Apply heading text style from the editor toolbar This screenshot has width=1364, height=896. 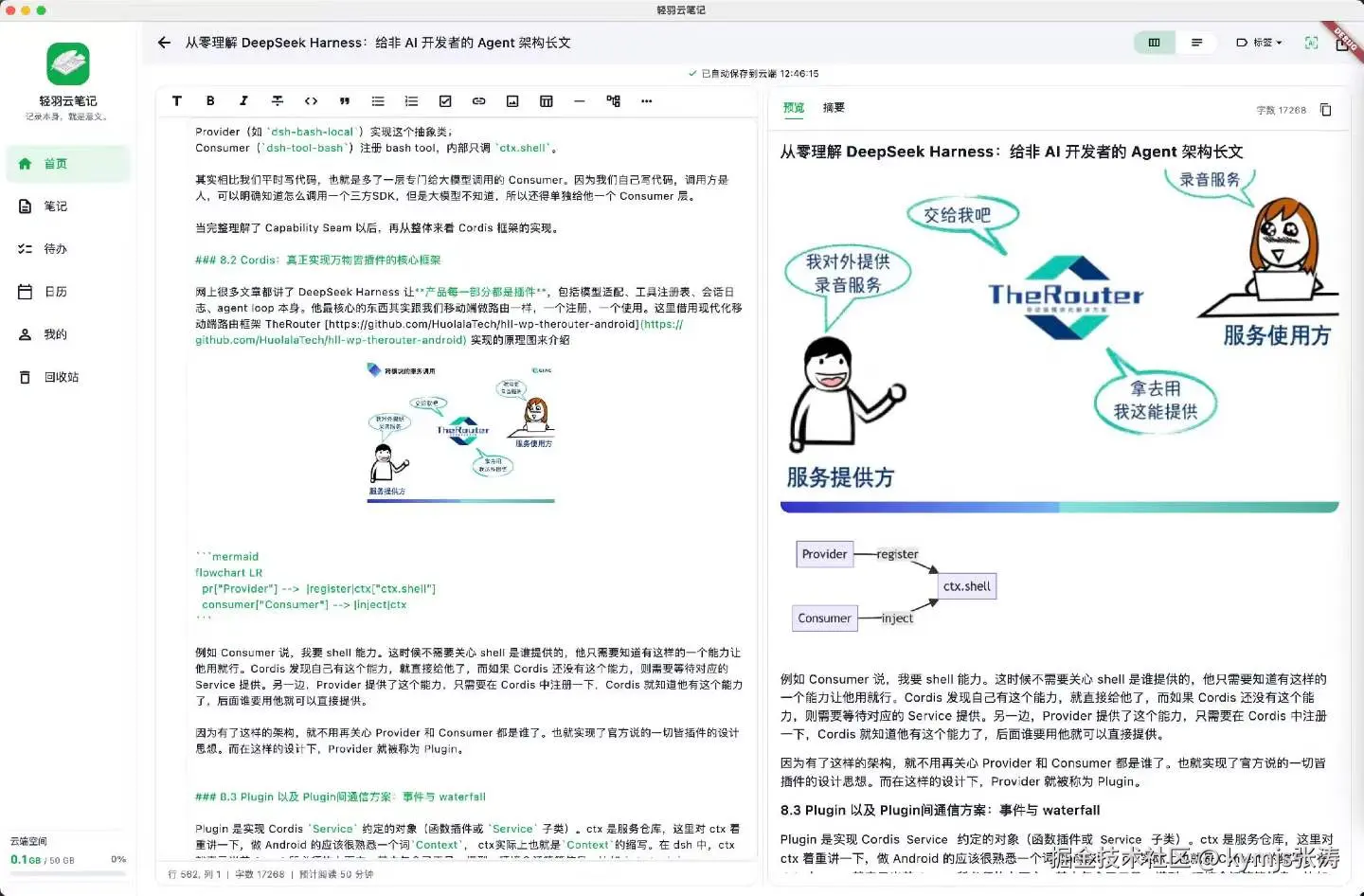click(176, 101)
